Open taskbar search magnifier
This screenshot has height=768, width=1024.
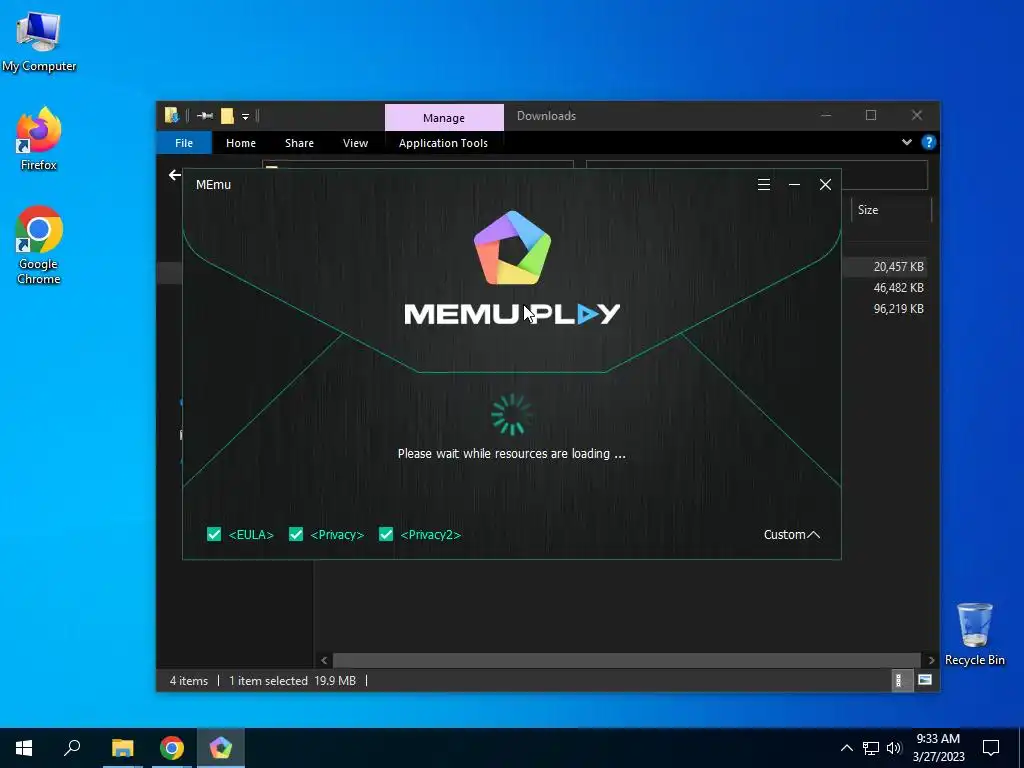[72, 748]
